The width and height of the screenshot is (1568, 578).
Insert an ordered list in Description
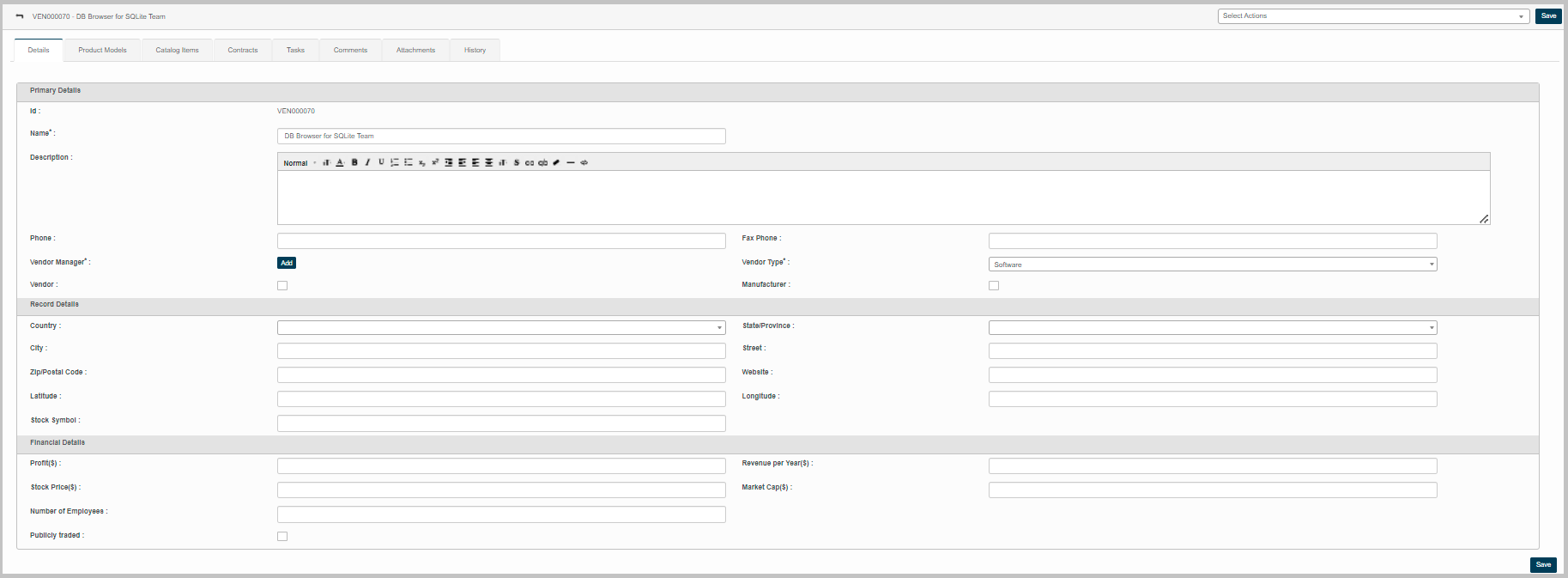click(395, 162)
